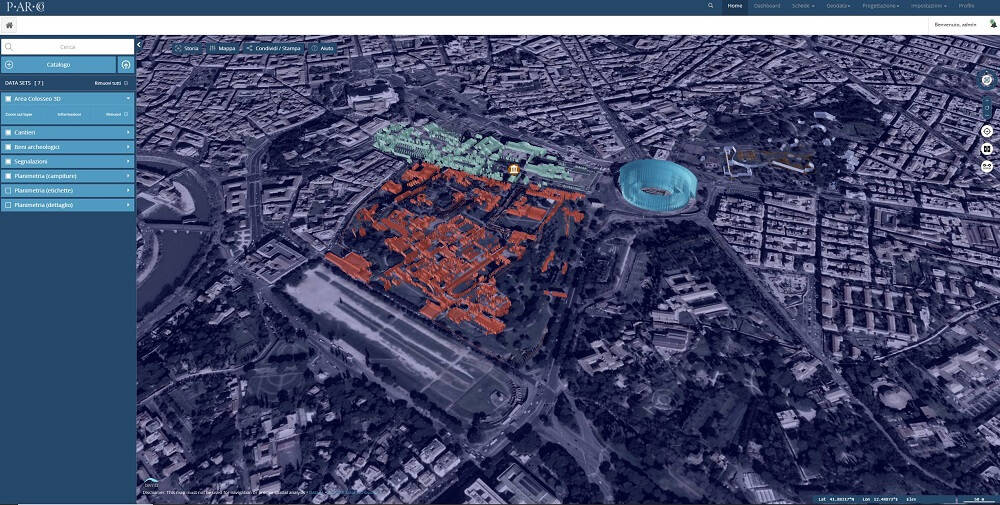Open the Profilo menu item

point(966,6)
